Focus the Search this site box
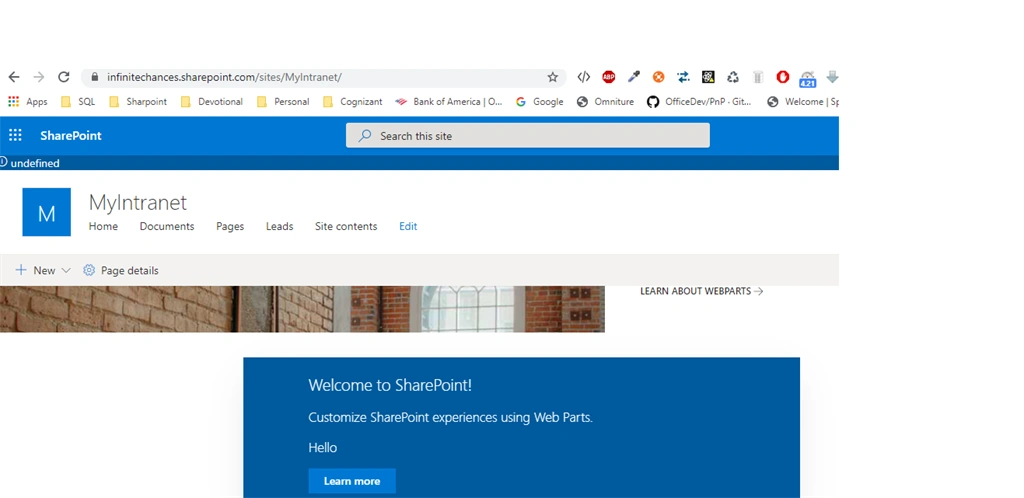1024x498 pixels. pos(528,136)
